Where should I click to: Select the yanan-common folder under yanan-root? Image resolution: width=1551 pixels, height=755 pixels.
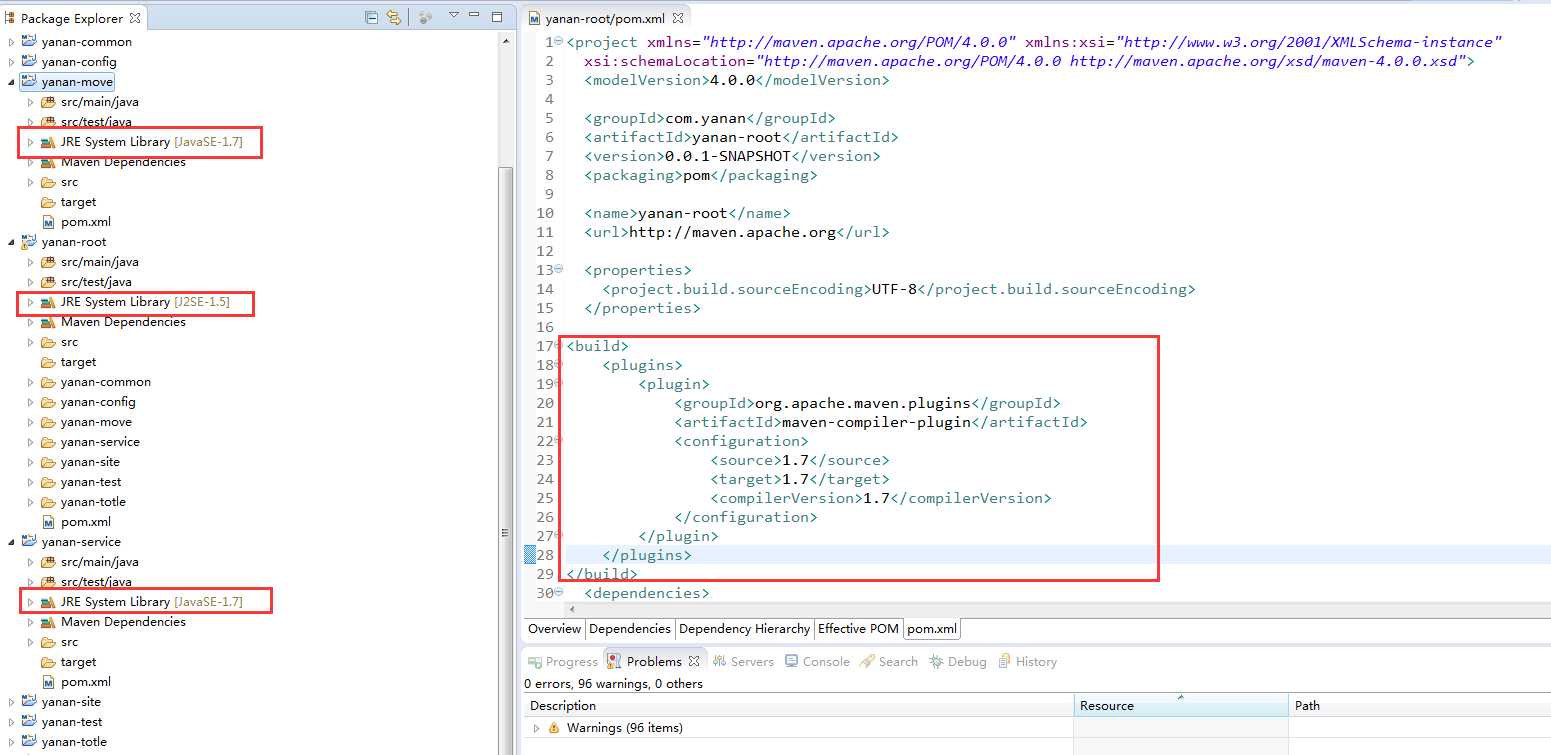pos(105,382)
